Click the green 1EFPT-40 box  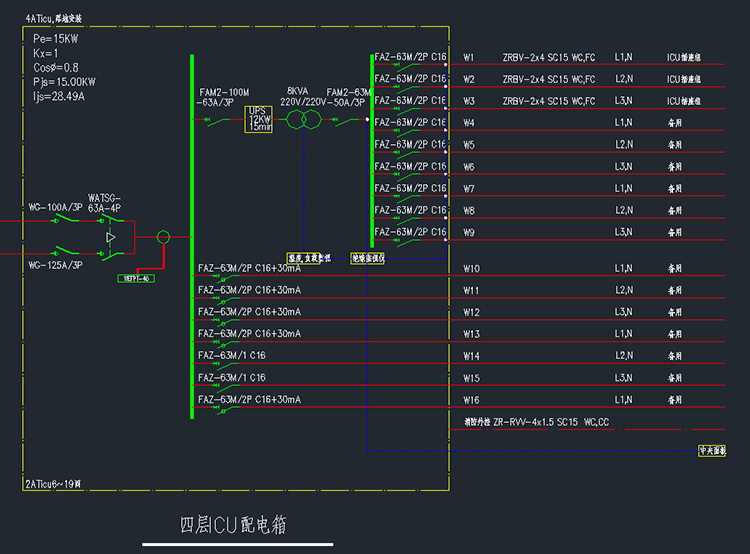click(x=136, y=278)
